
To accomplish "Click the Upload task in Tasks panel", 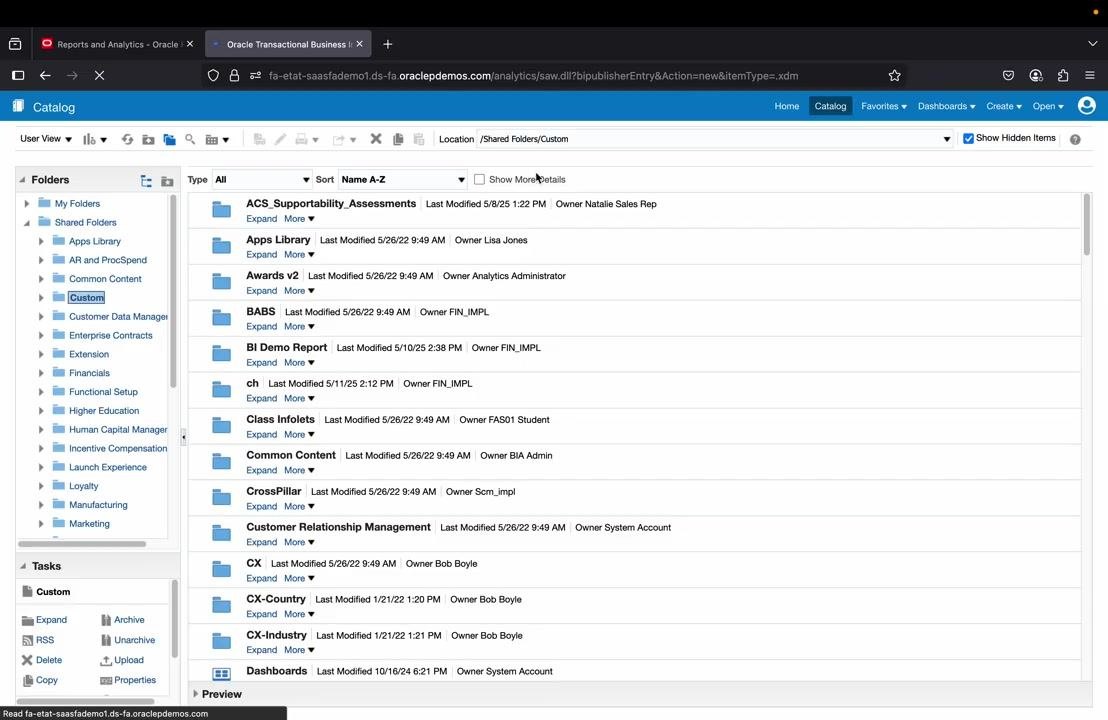I will pos(122,660).
